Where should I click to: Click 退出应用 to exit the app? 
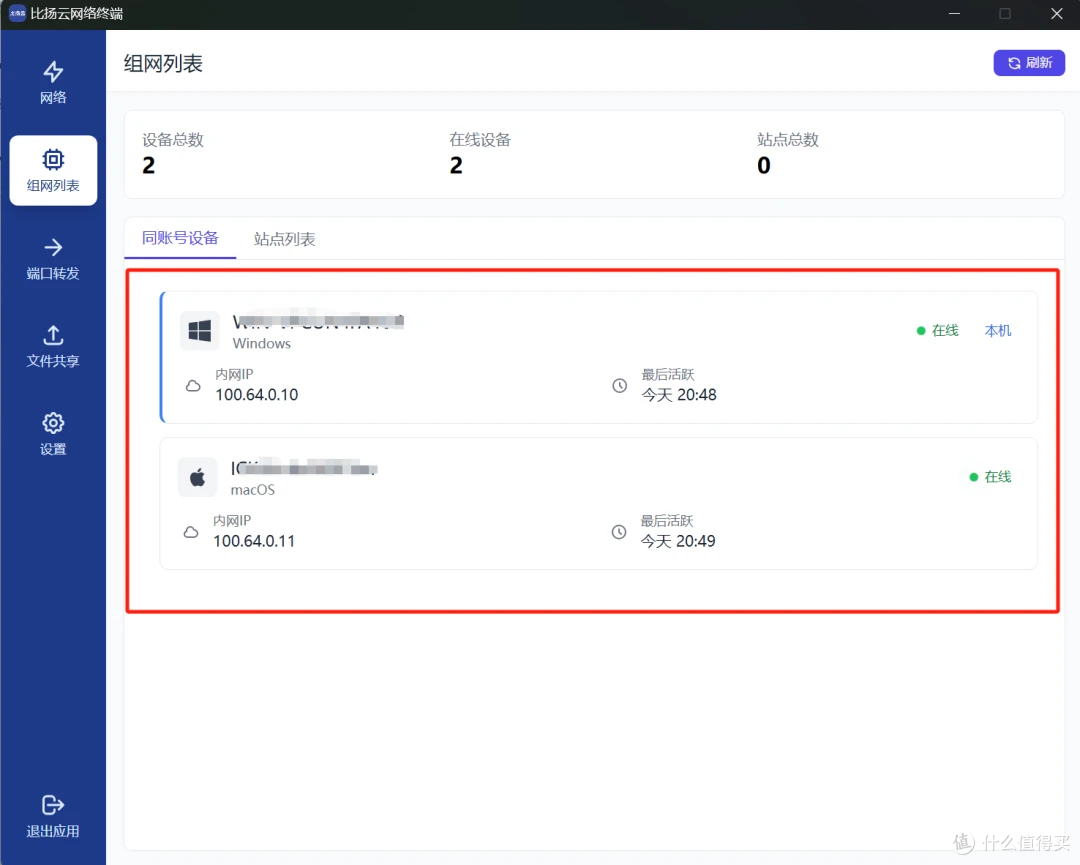(53, 817)
